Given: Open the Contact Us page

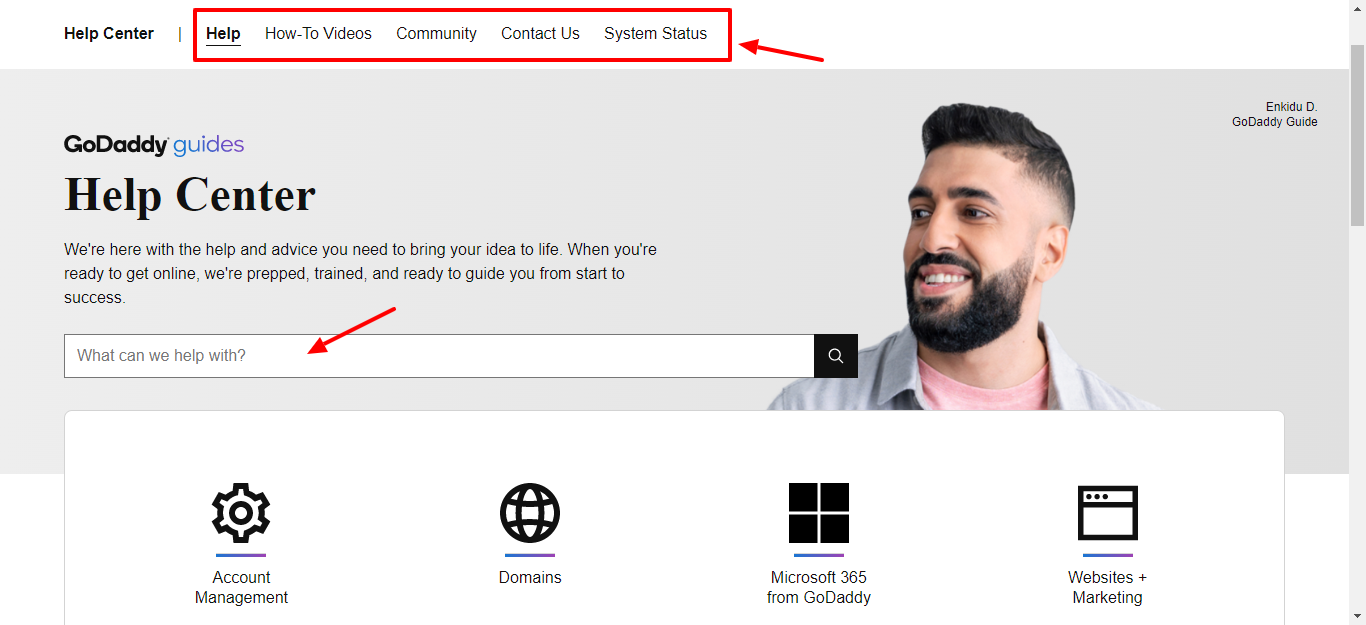Looking at the screenshot, I should click(x=540, y=34).
